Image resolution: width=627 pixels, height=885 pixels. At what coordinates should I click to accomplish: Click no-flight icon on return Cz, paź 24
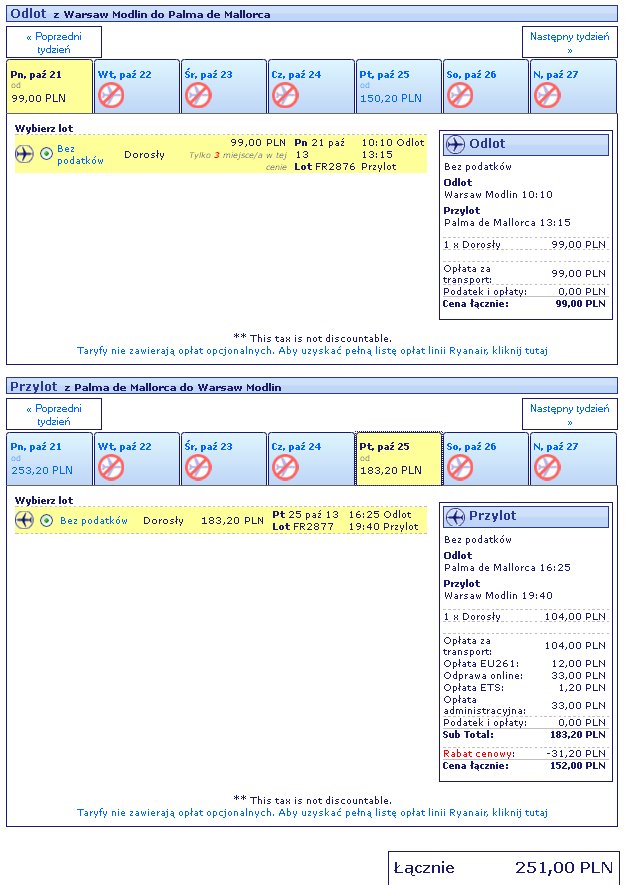[285, 468]
